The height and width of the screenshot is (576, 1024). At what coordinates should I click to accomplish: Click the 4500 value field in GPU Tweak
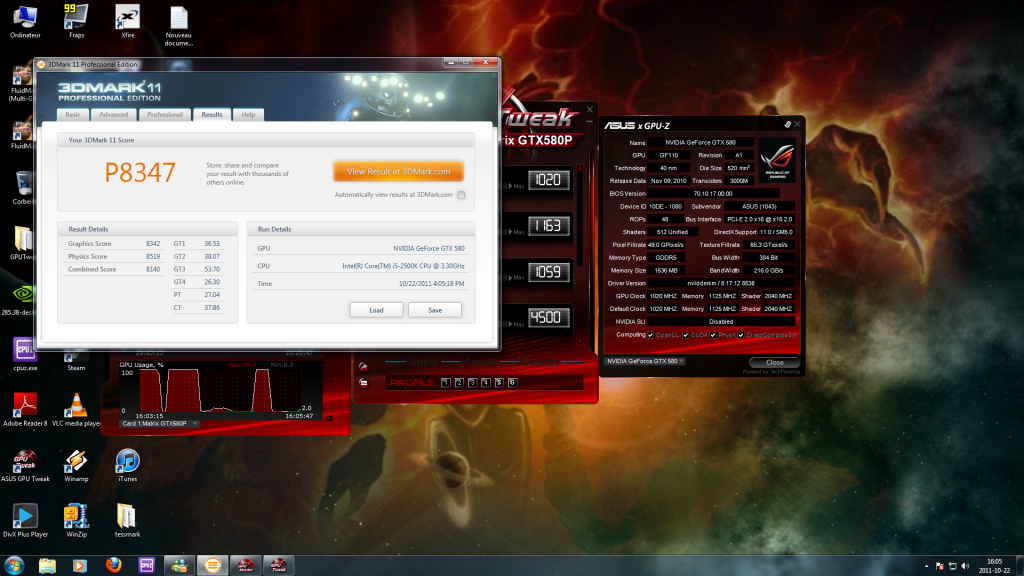click(x=549, y=318)
